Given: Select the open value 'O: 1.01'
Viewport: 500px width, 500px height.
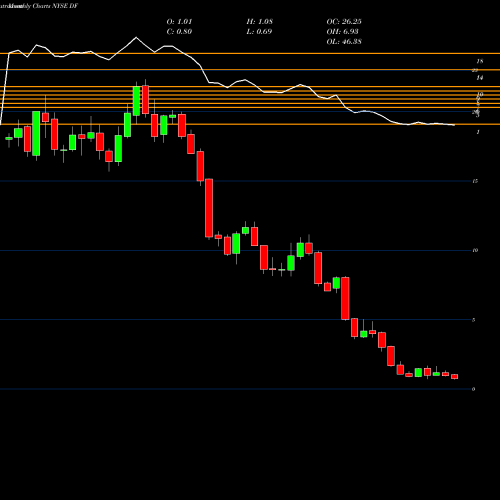Looking at the screenshot, I should click(x=179, y=22).
